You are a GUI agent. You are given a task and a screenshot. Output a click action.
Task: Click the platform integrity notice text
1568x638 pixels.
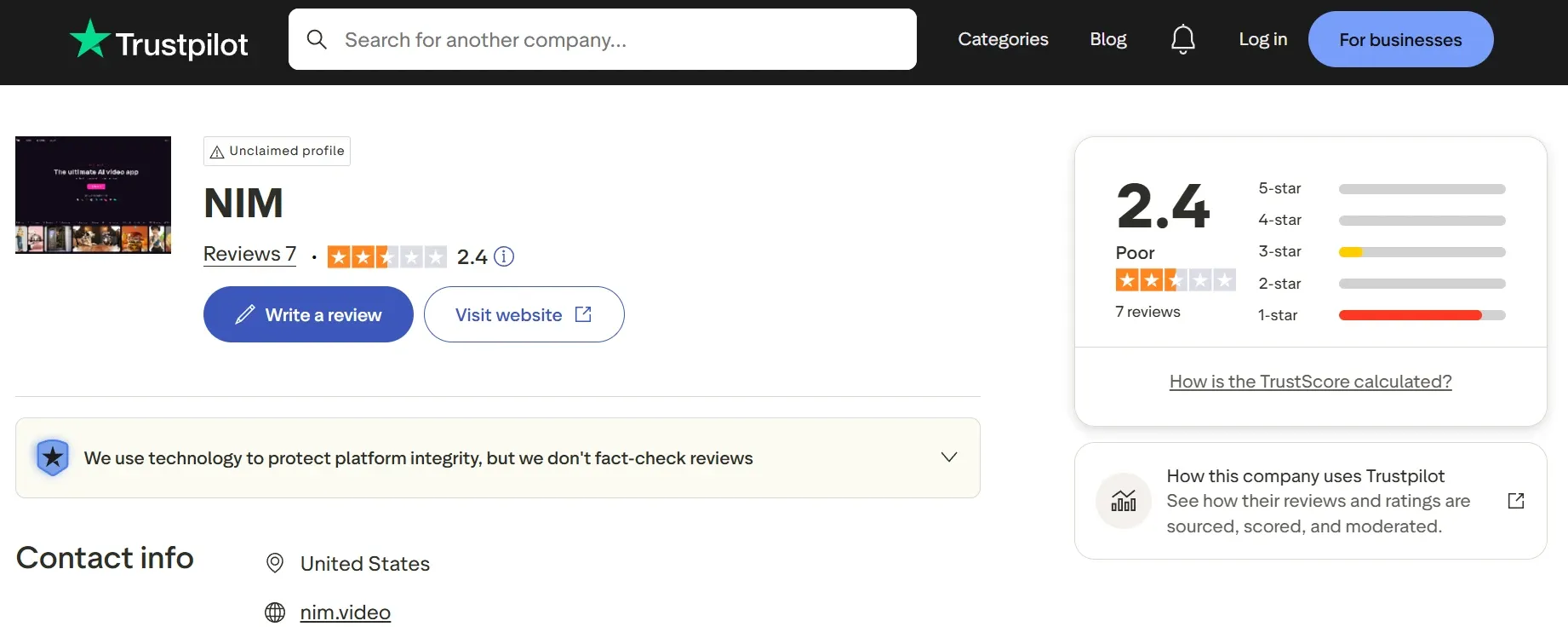419,458
